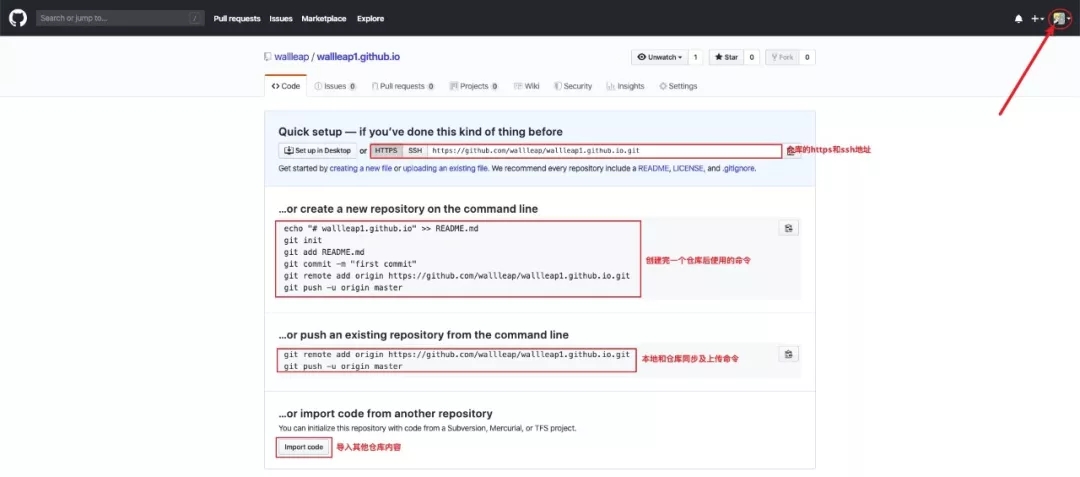This screenshot has height=477, width=1080.
Task: Copy the push existing repository commands
Action: tap(788, 354)
